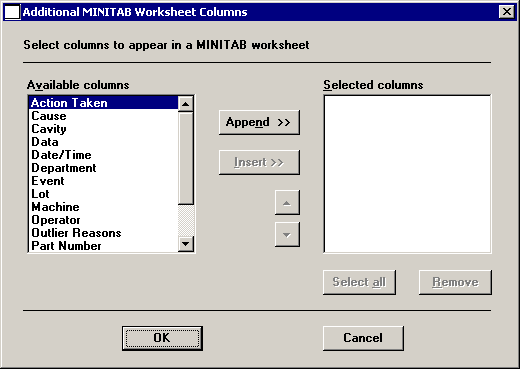Choose Operator in Available columns
Screen dimensions: 520x369
point(104,220)
